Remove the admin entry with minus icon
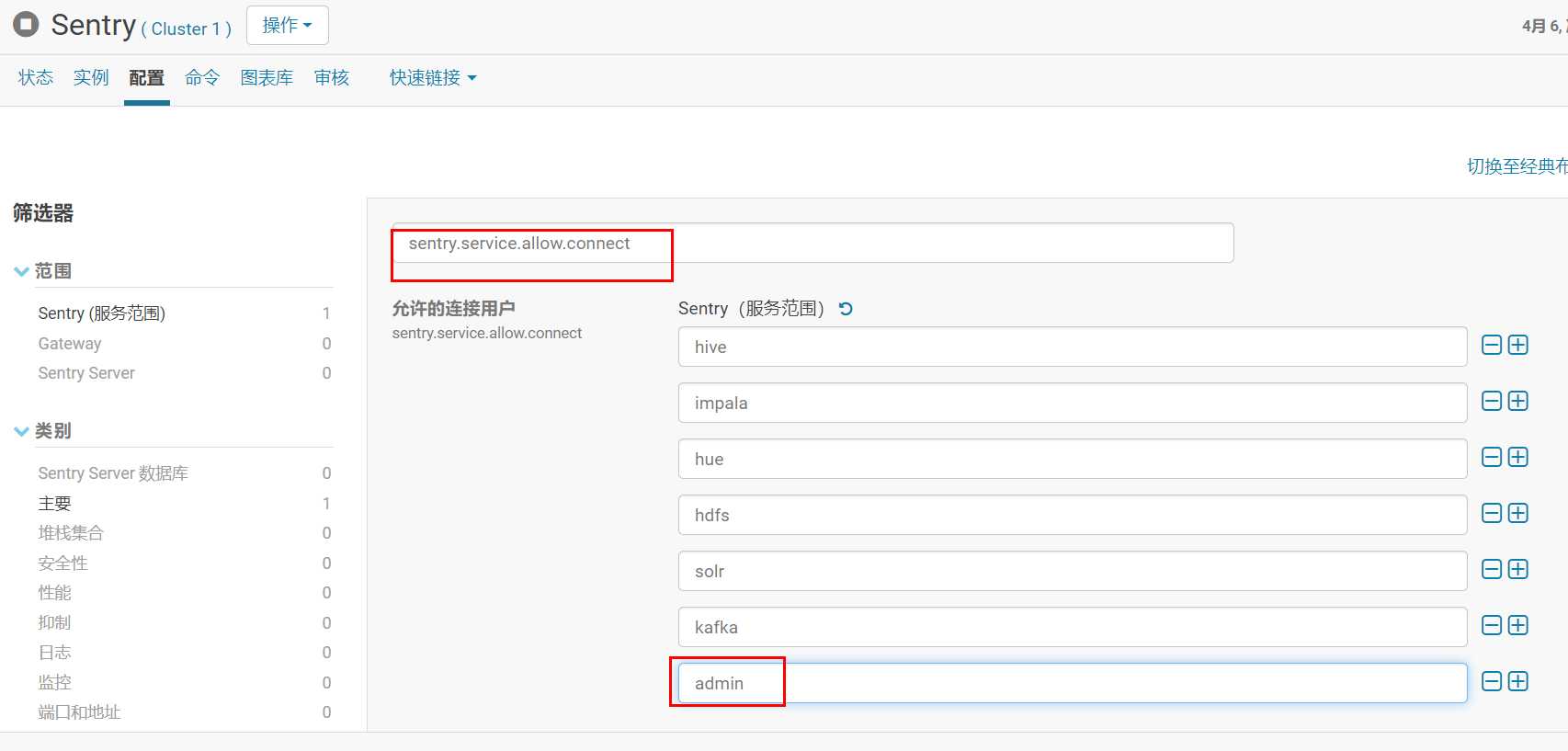This screenshot has width=1568, height=751. point(1492,681)
